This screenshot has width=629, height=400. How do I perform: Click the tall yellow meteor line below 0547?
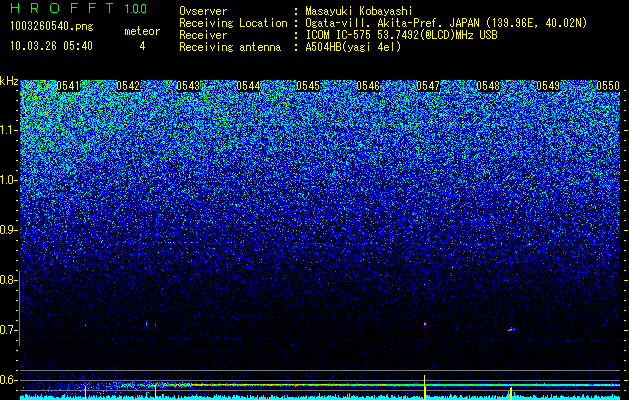point(424,387)
